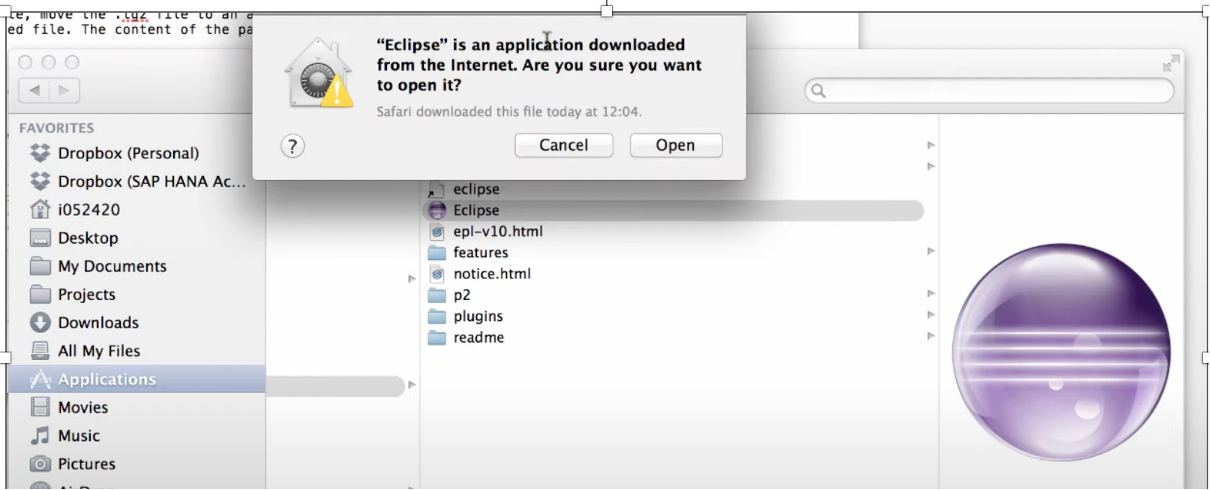Toggle fullscreen with the Finder window arrows
The width and height of the screenshot is (1210, 490).
tap(1170, 63)
